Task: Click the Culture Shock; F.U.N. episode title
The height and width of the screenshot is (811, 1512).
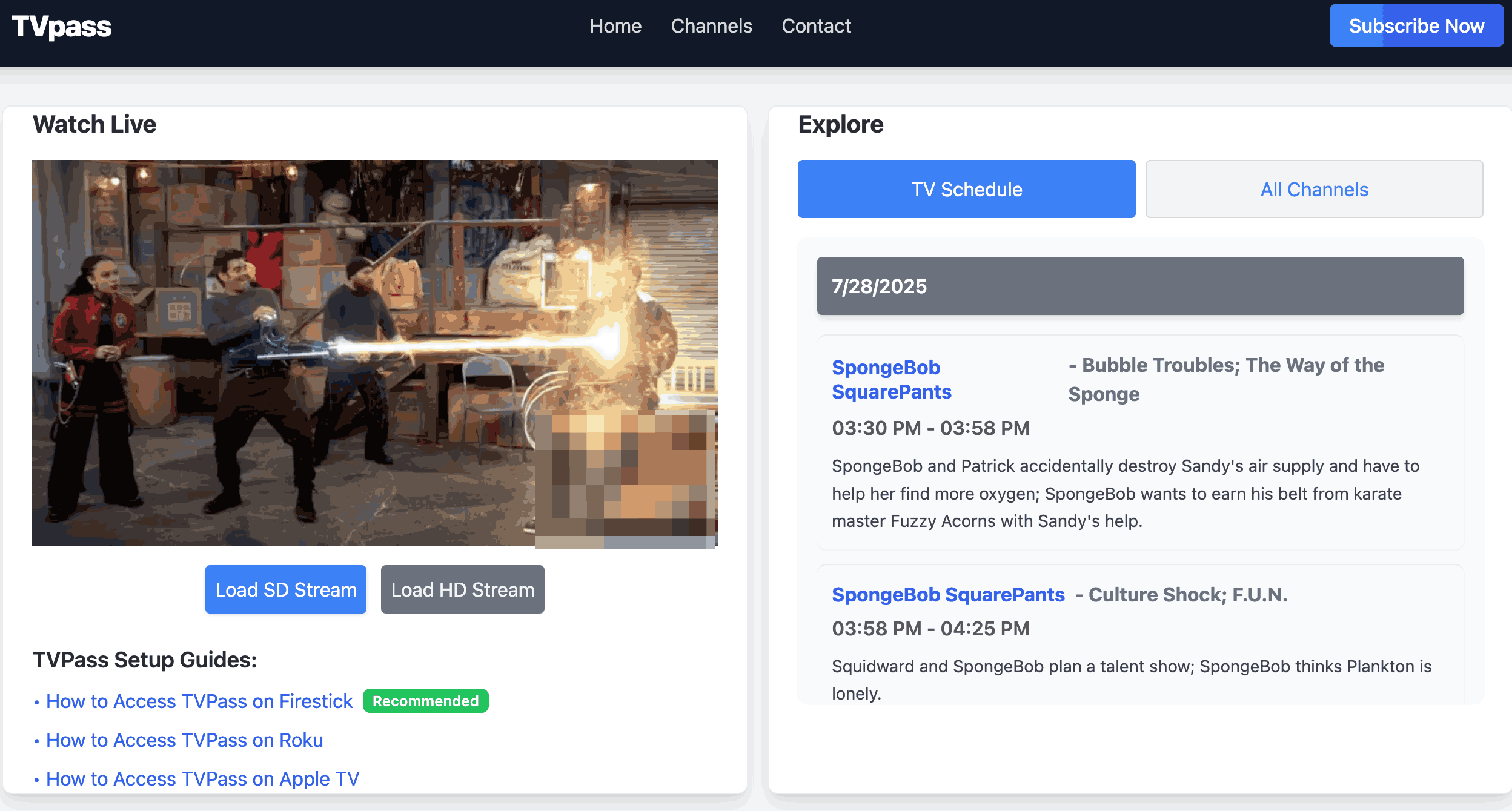Action: pyautogui.click(x=1182, y=594)
